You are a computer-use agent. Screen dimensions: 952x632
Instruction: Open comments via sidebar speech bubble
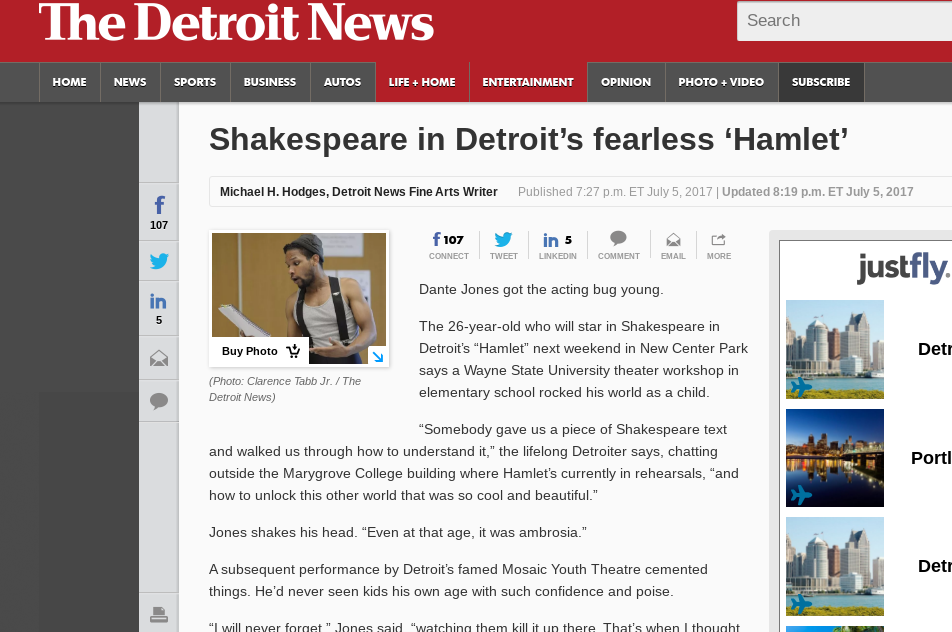click(x=159, y=401)
